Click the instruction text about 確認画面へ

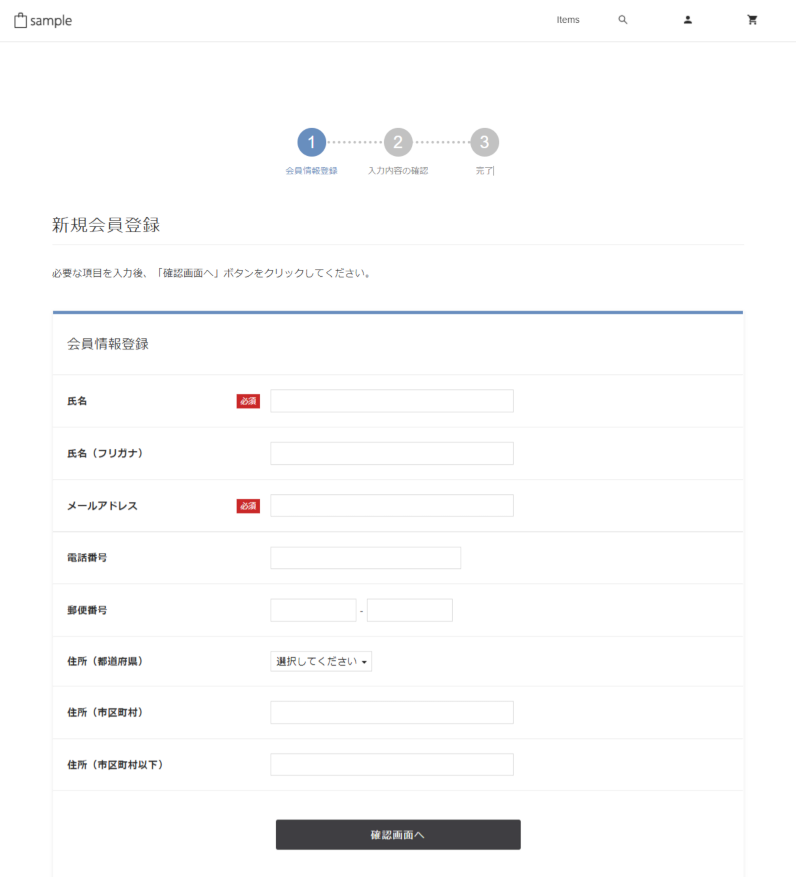click(212, 273)
